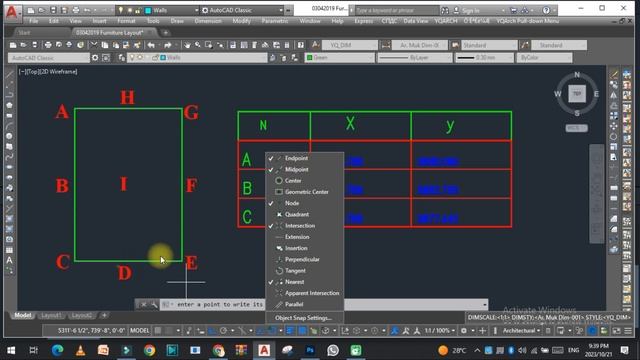
Task: Add a new layout with plus button
Action: [104, 316]
